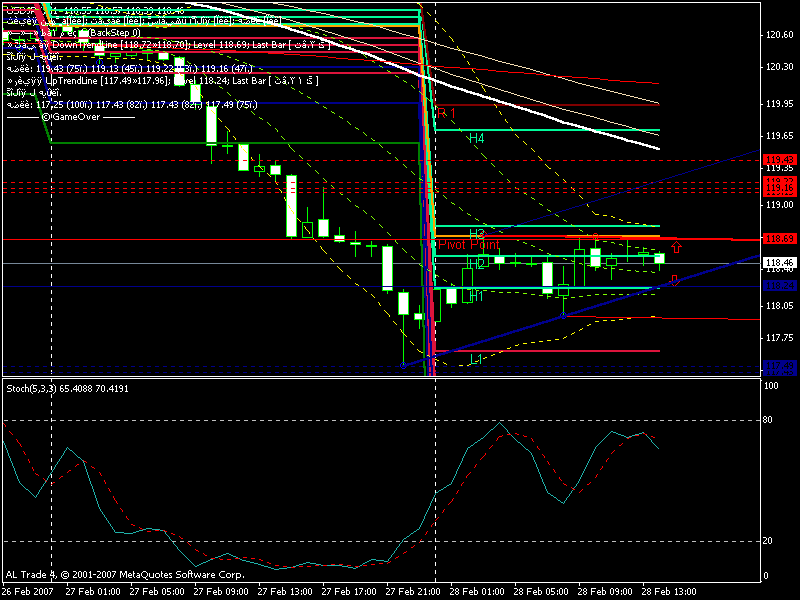Image resolution: width=800 pixels, height=600 pixels.
Task: Select the L1 level label
Action: (477, 358)
